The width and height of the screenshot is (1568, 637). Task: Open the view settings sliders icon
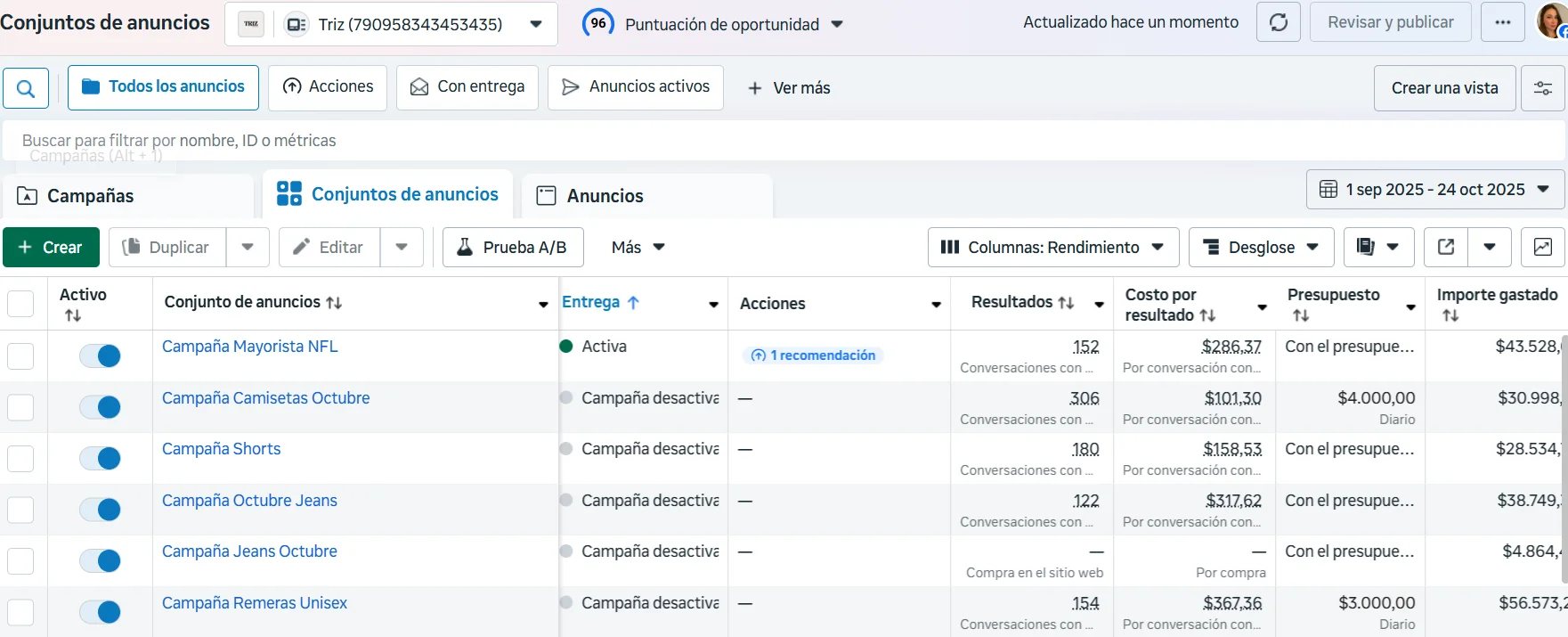click(x=1543, y=88)
